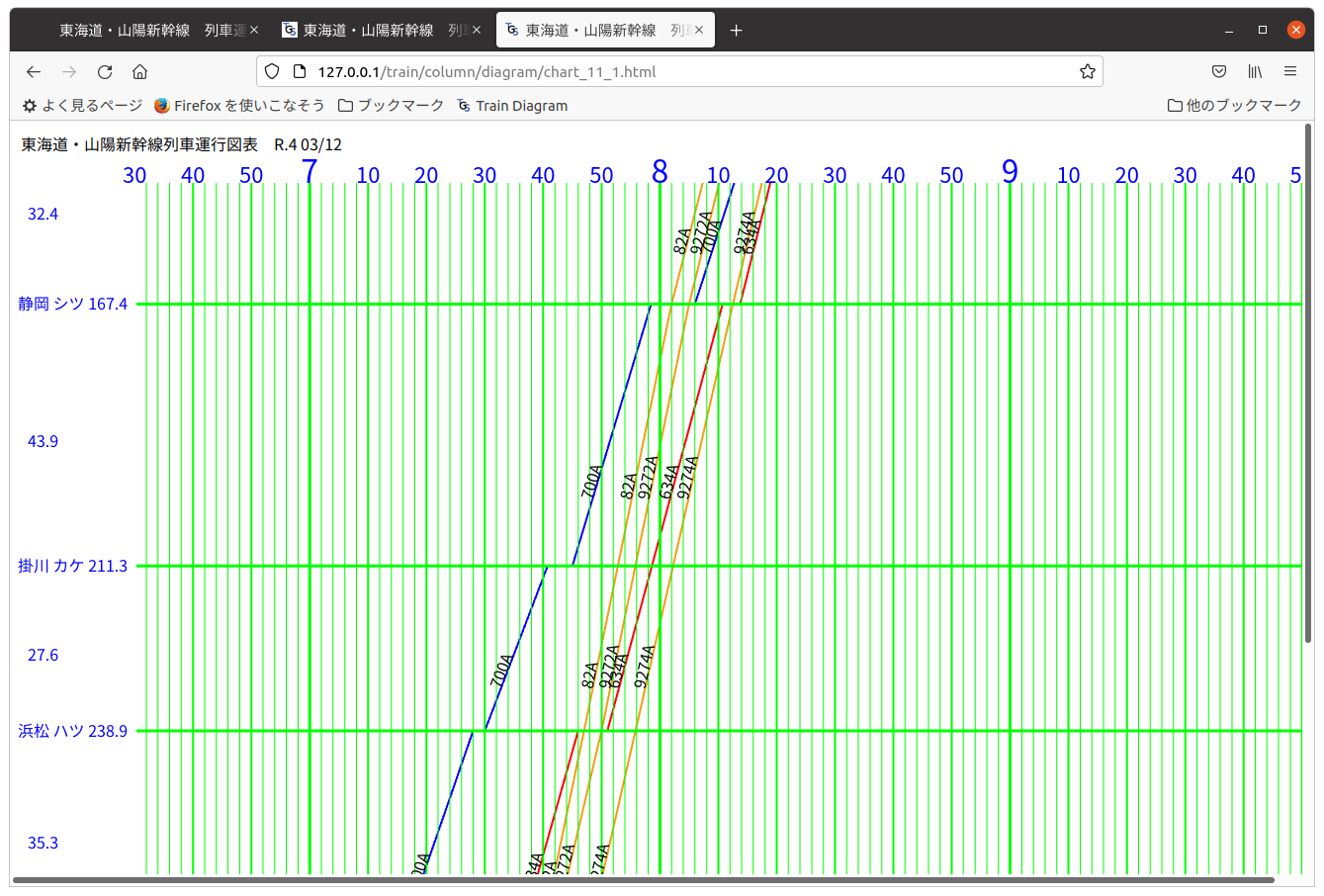Click the page info document icon
Viewport: 1324px width, 896px height.
tap(300, 71)
